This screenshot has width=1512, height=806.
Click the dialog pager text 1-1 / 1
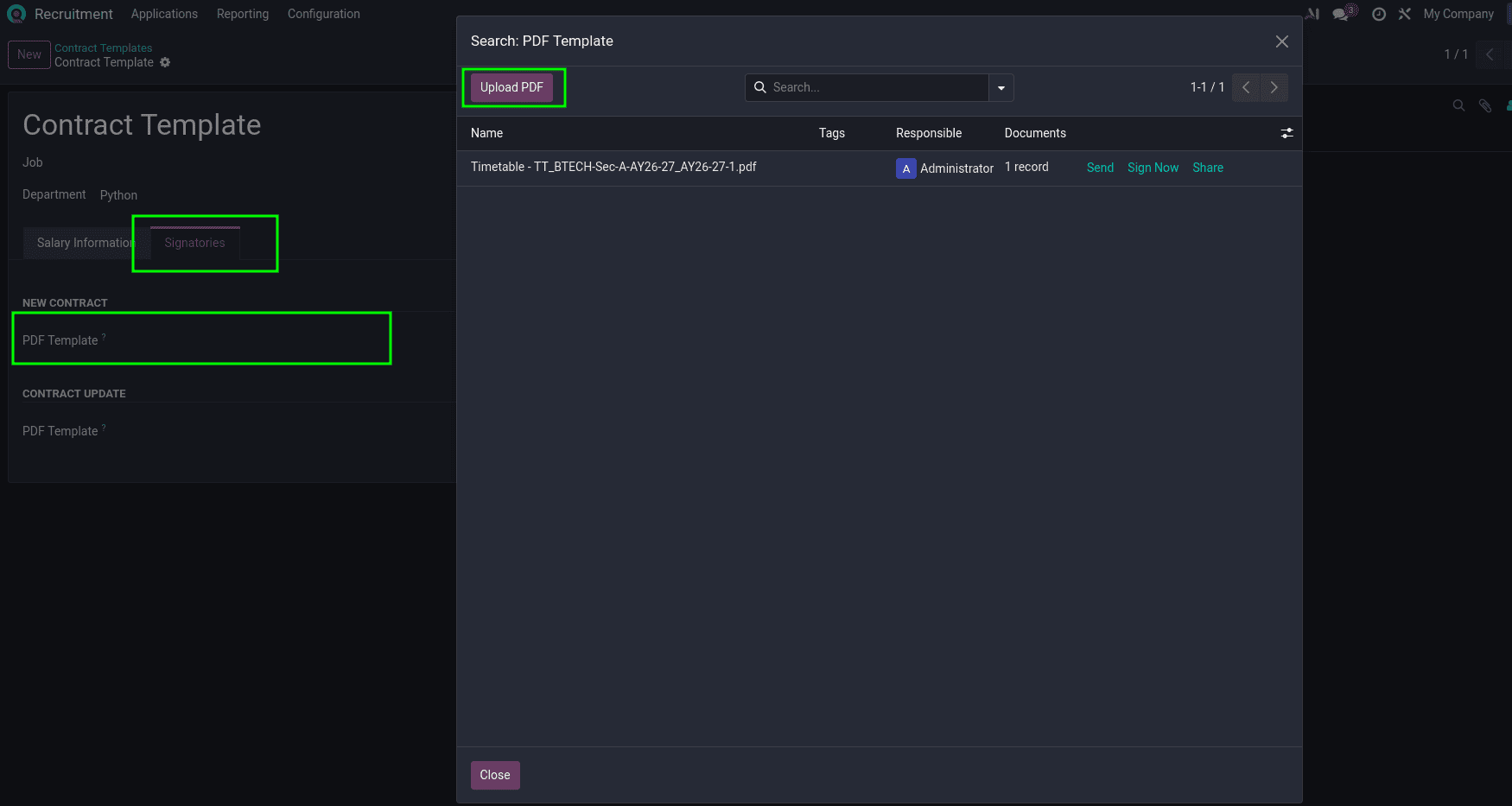pos(1207,87)
